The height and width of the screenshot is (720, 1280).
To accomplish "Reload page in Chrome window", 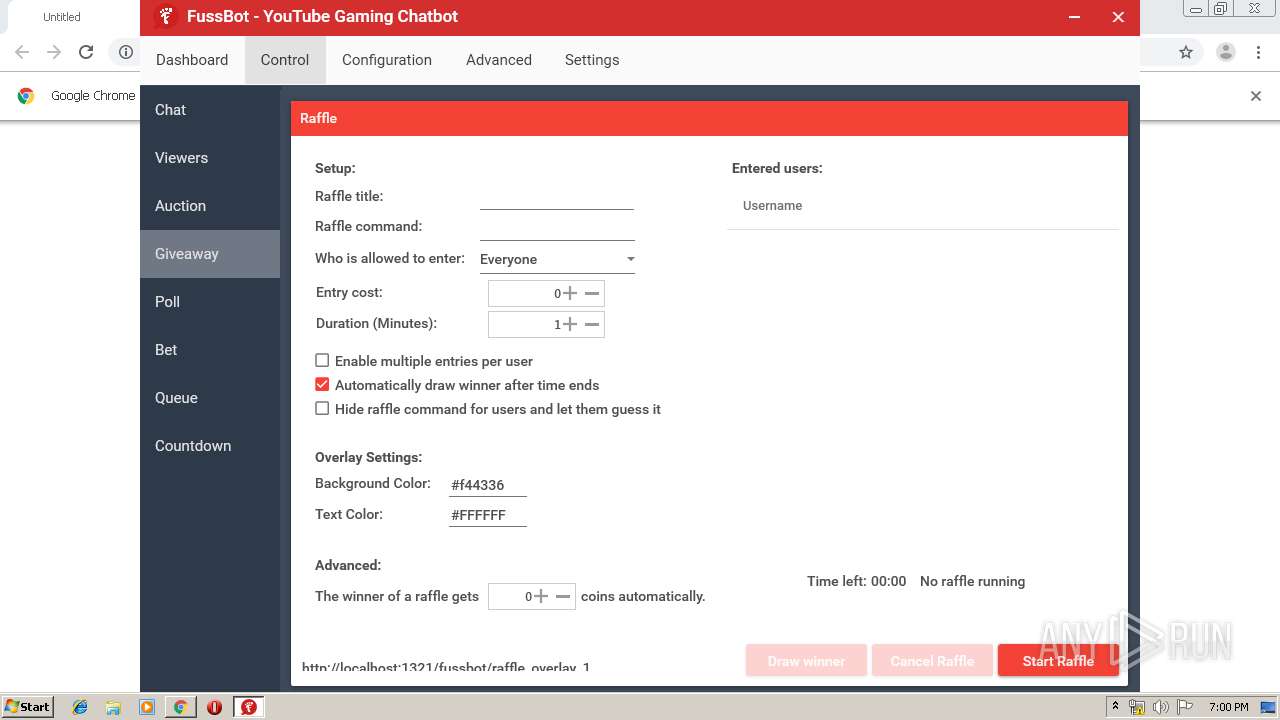I will tap(86, 52).
